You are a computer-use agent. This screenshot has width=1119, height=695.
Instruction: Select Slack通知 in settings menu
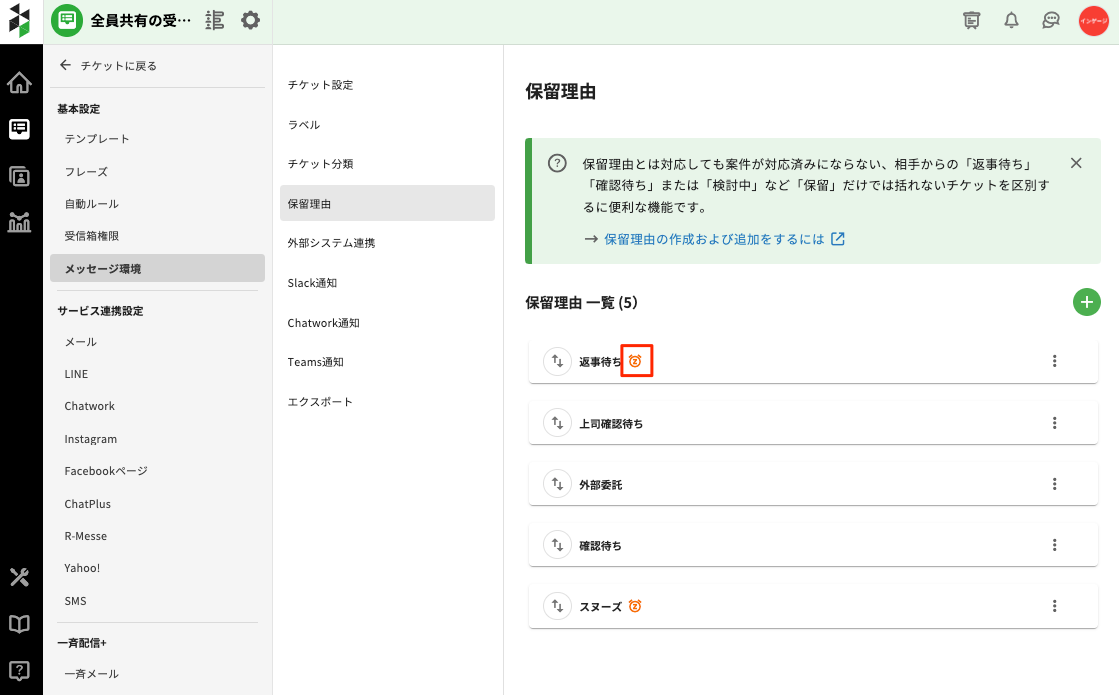point(312,283)
